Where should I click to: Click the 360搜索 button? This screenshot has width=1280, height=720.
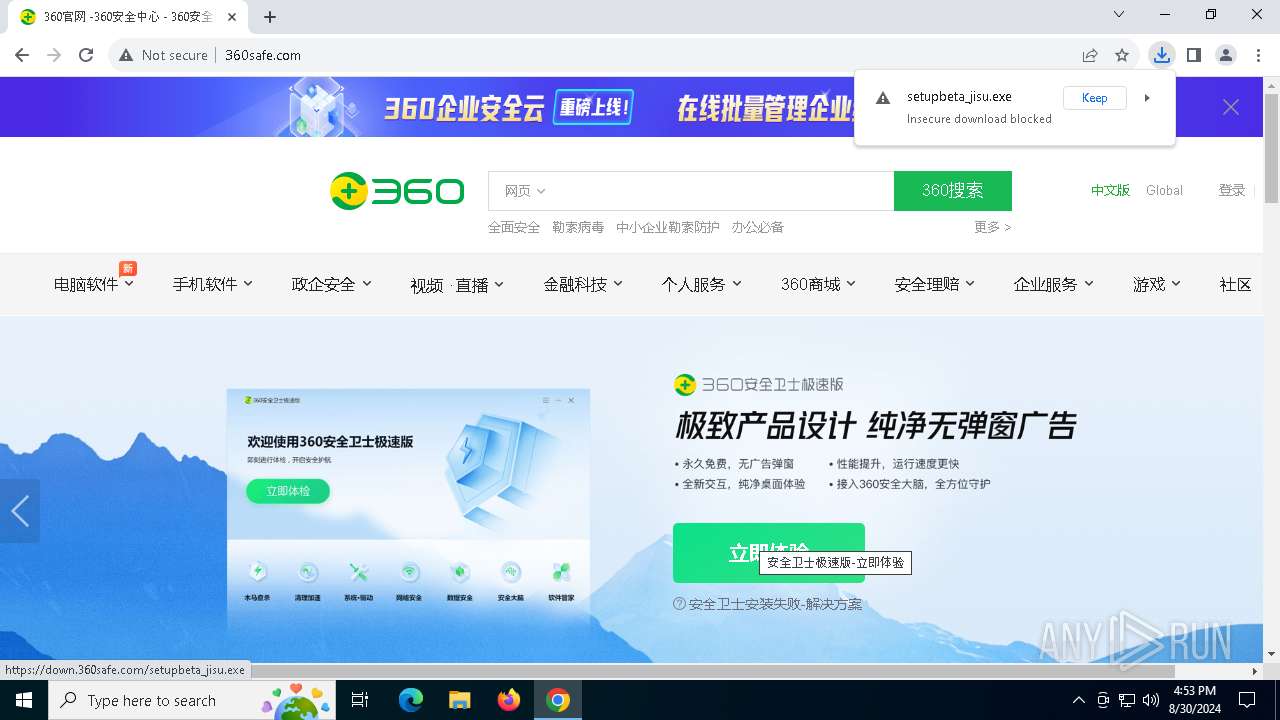[x=953, y=191]
